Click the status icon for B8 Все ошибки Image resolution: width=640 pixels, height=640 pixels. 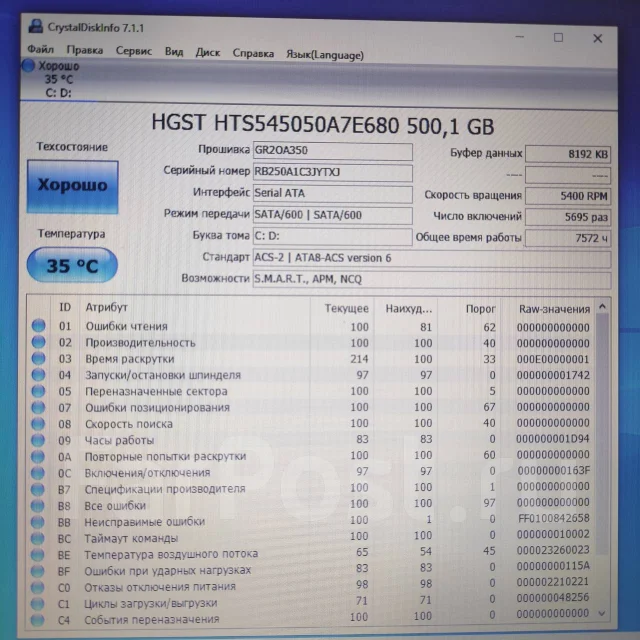pyautogui.click(x=38, y=505)
